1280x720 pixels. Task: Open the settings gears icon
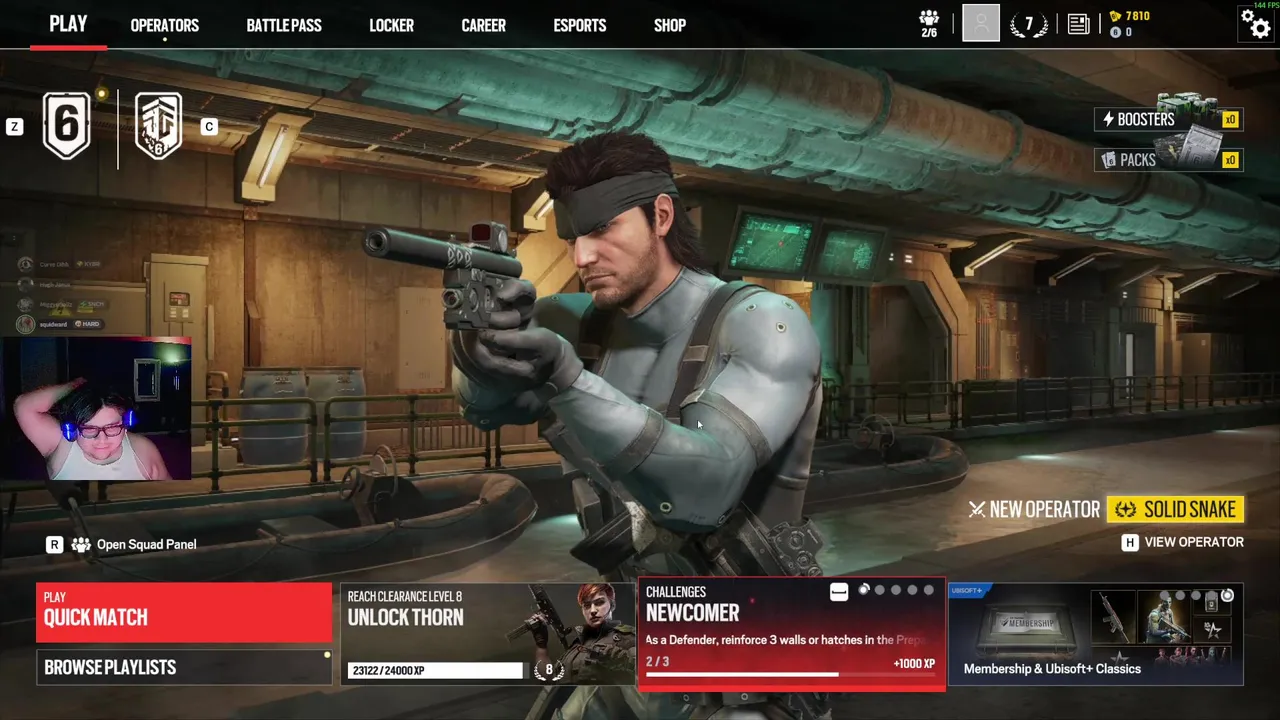[x=1255, y=23]
